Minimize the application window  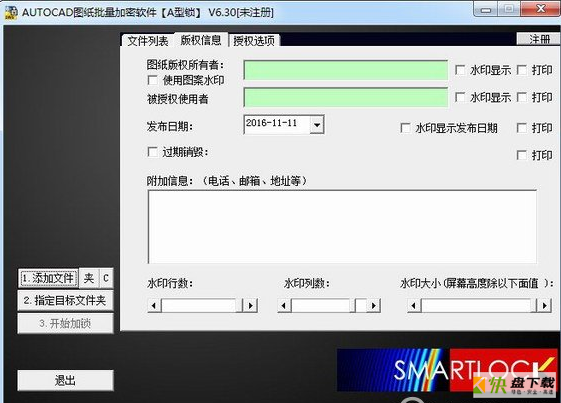pyautogui.click(x=485, y=9)
